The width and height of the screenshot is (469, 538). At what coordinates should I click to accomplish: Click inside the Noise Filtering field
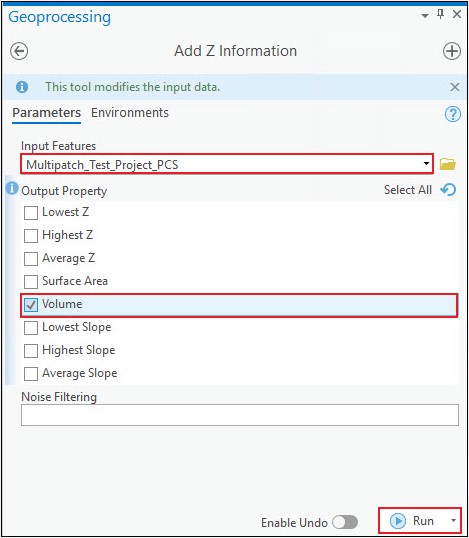[240, 415]
